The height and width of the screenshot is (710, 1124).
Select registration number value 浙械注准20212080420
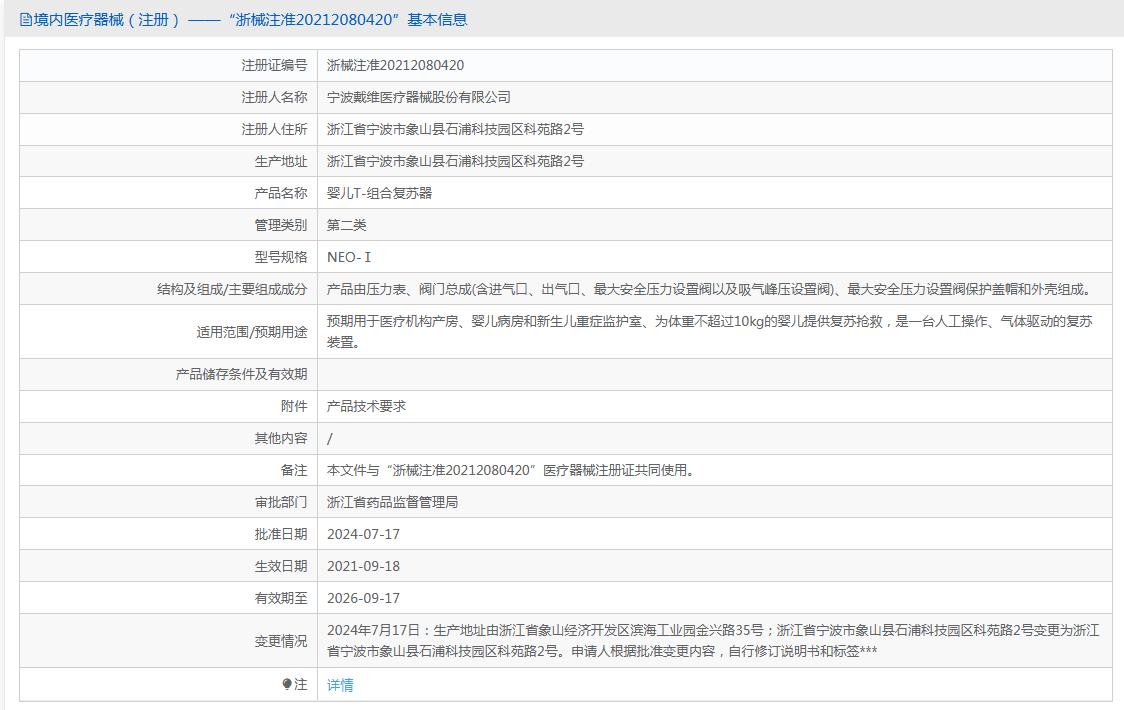(396, 65)
